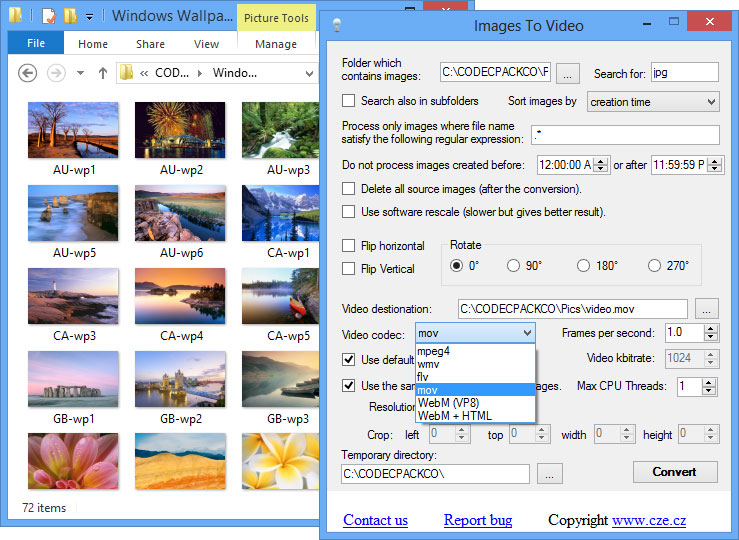Select wmv in the video codec list
739x540 pixels.
428,364
